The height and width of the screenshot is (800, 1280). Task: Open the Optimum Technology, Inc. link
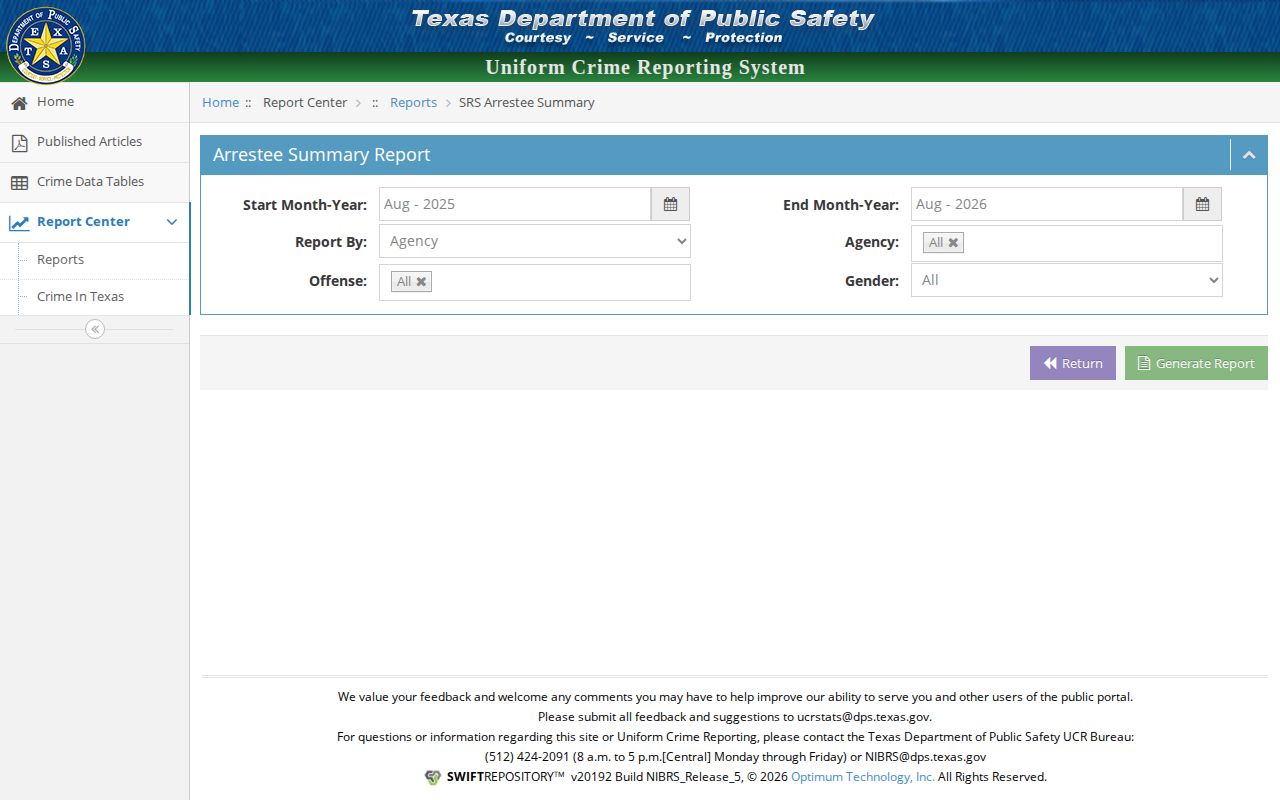863,776
